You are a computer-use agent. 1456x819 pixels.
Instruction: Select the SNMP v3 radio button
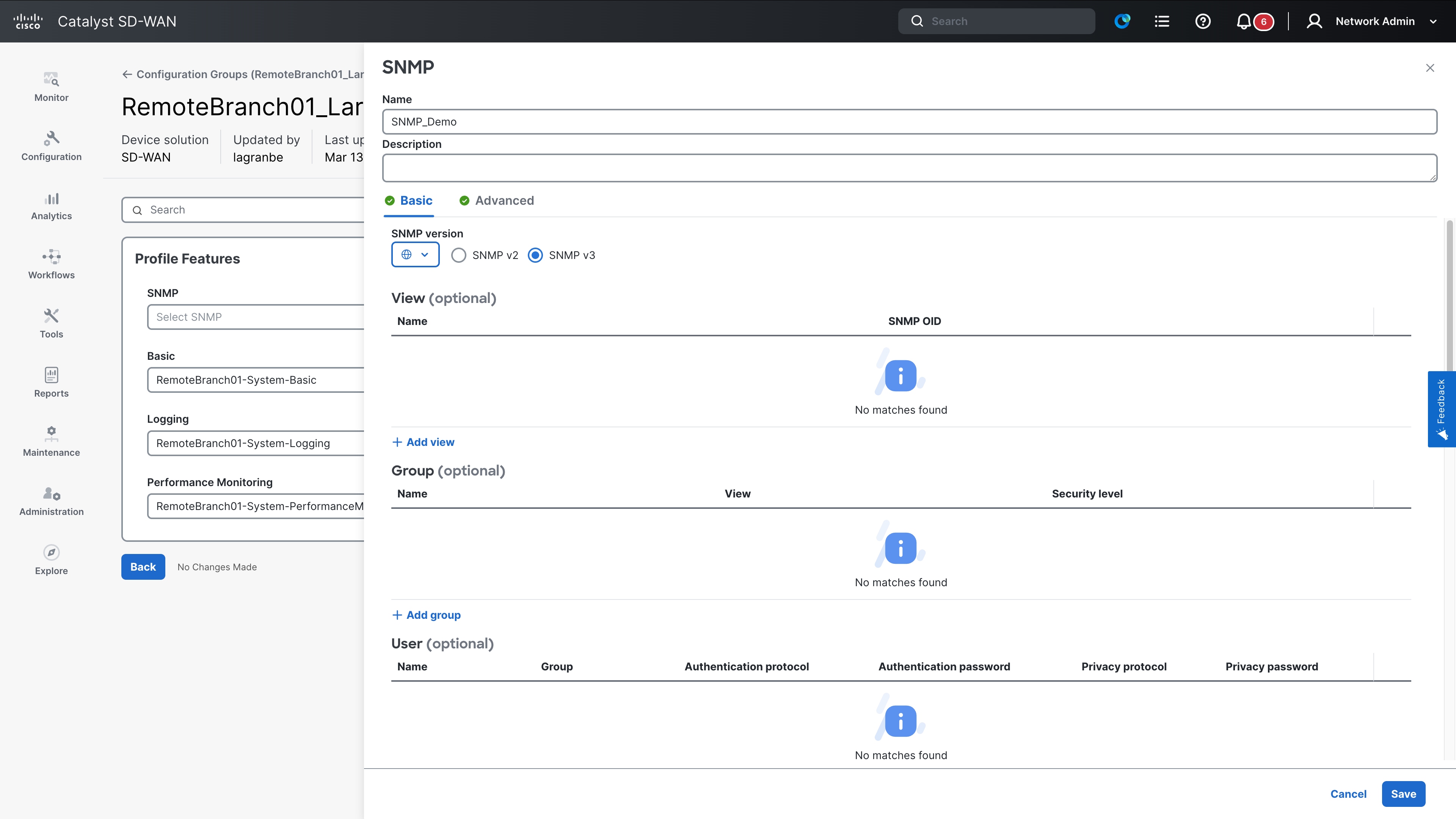535,255
